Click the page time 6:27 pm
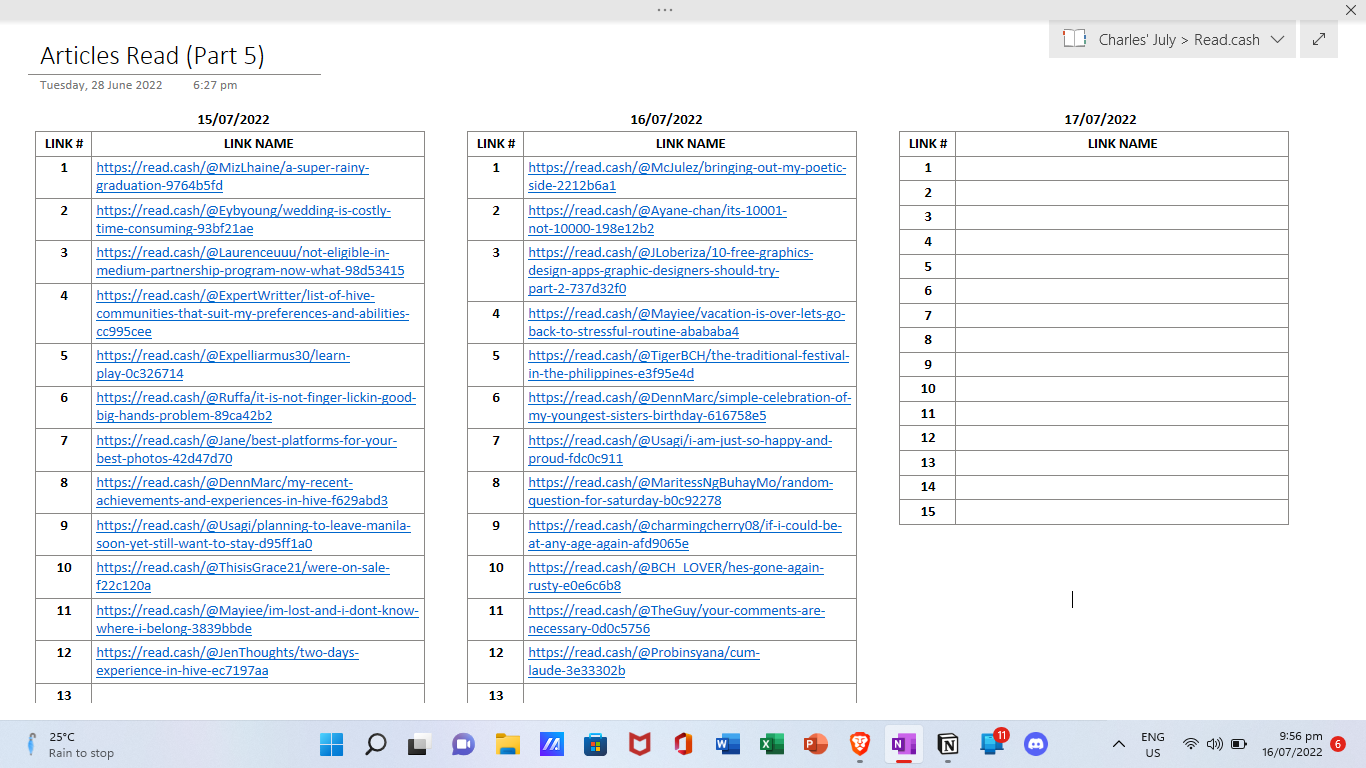 tap(215, 85)
